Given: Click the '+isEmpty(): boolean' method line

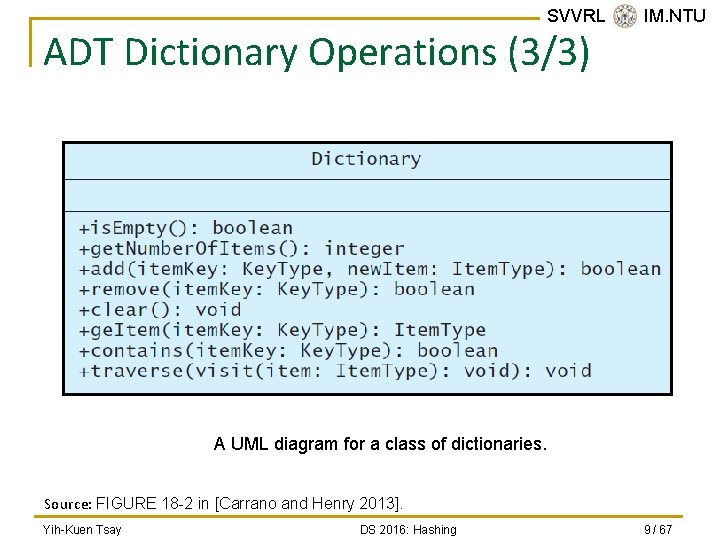Looking at the screenshot, I should [x=186, y=228].
